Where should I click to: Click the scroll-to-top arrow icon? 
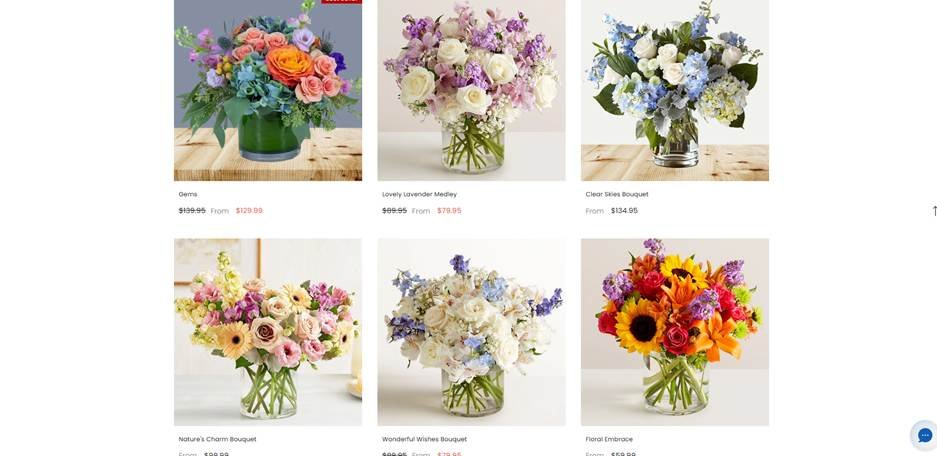[x=934, y=210]
